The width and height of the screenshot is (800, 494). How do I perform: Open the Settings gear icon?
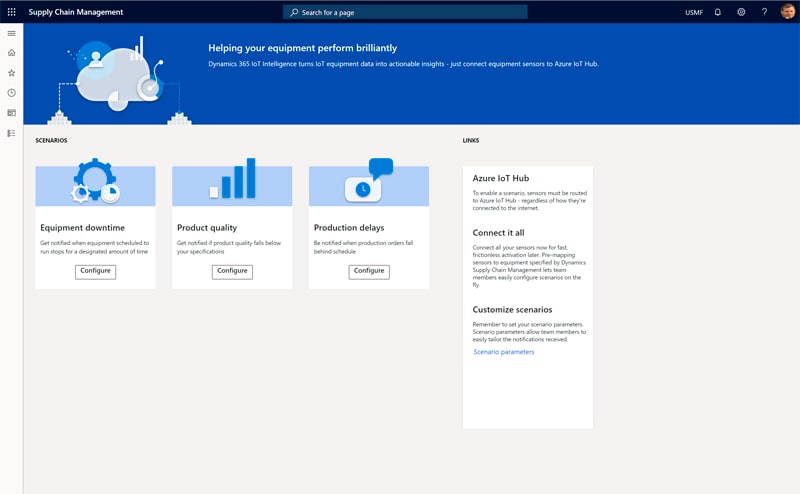pyautogui.click(x=741, y=12)
